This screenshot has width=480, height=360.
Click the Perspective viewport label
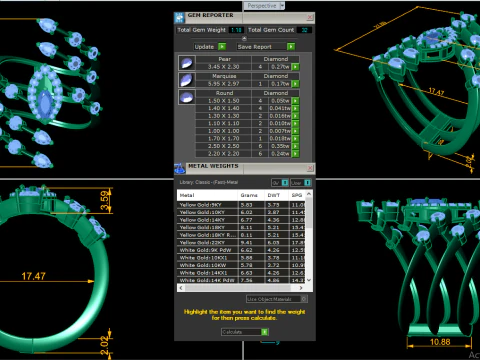(x=262, y=6)
